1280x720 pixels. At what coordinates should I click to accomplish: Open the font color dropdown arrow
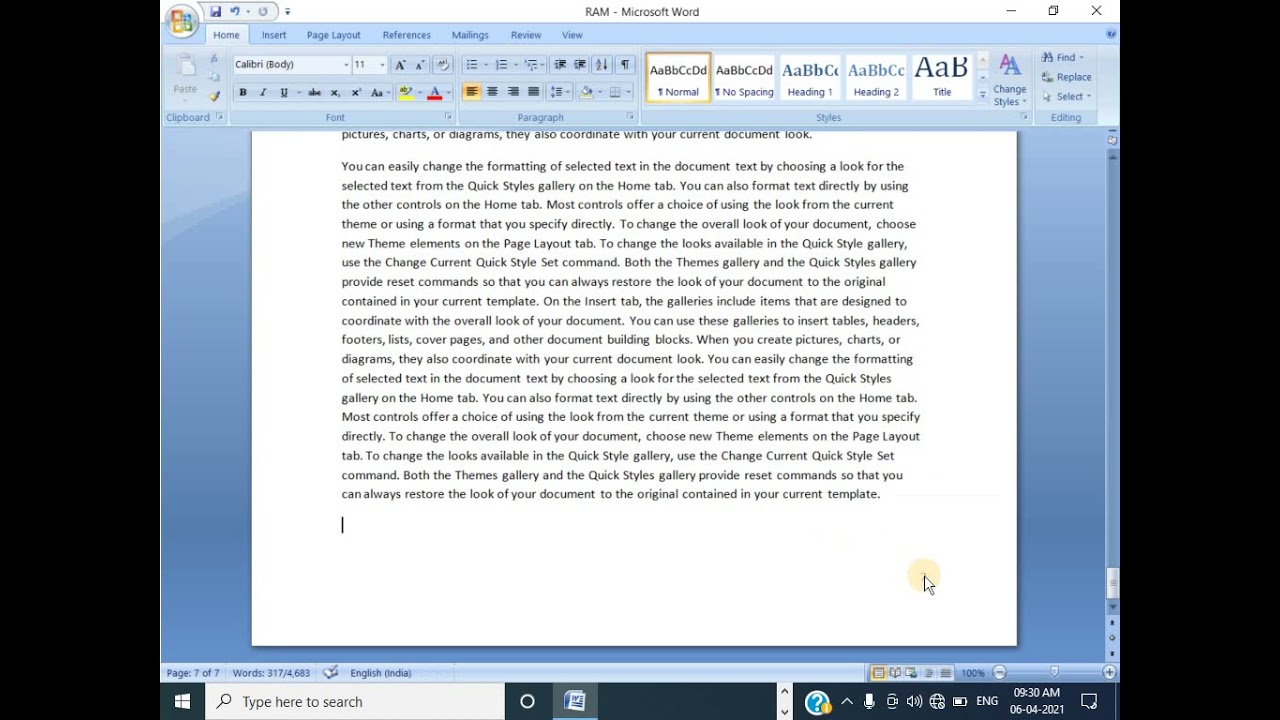coord(448,92)
